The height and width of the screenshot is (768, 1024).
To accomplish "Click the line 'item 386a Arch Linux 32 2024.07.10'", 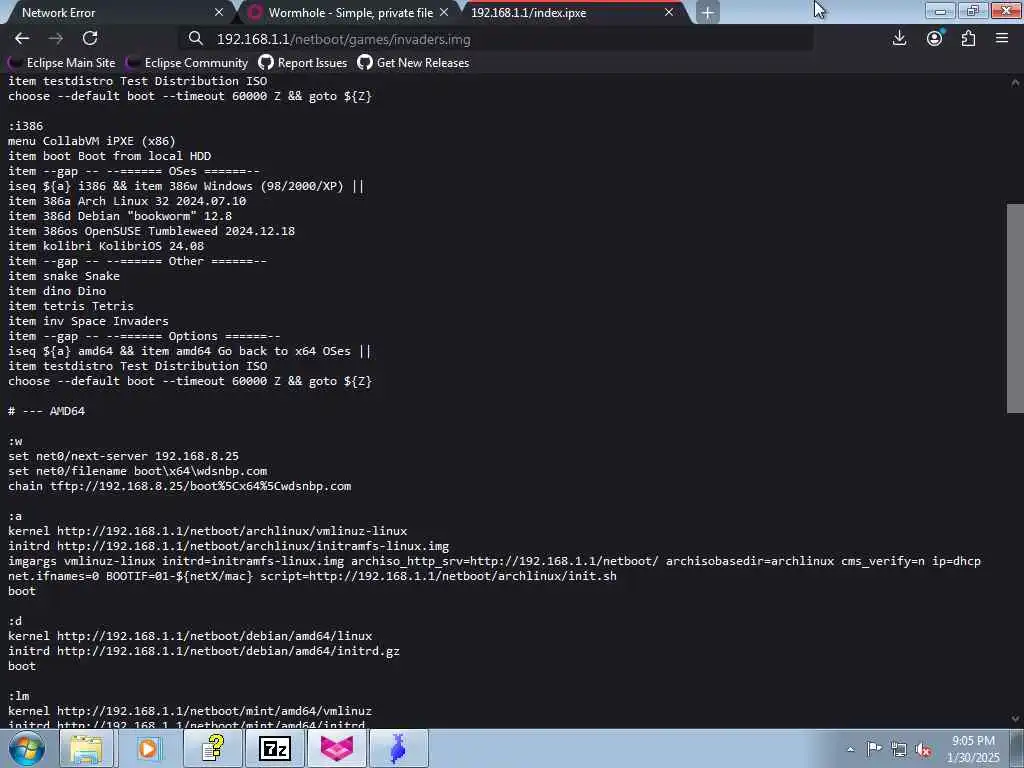I will [127, 201].
